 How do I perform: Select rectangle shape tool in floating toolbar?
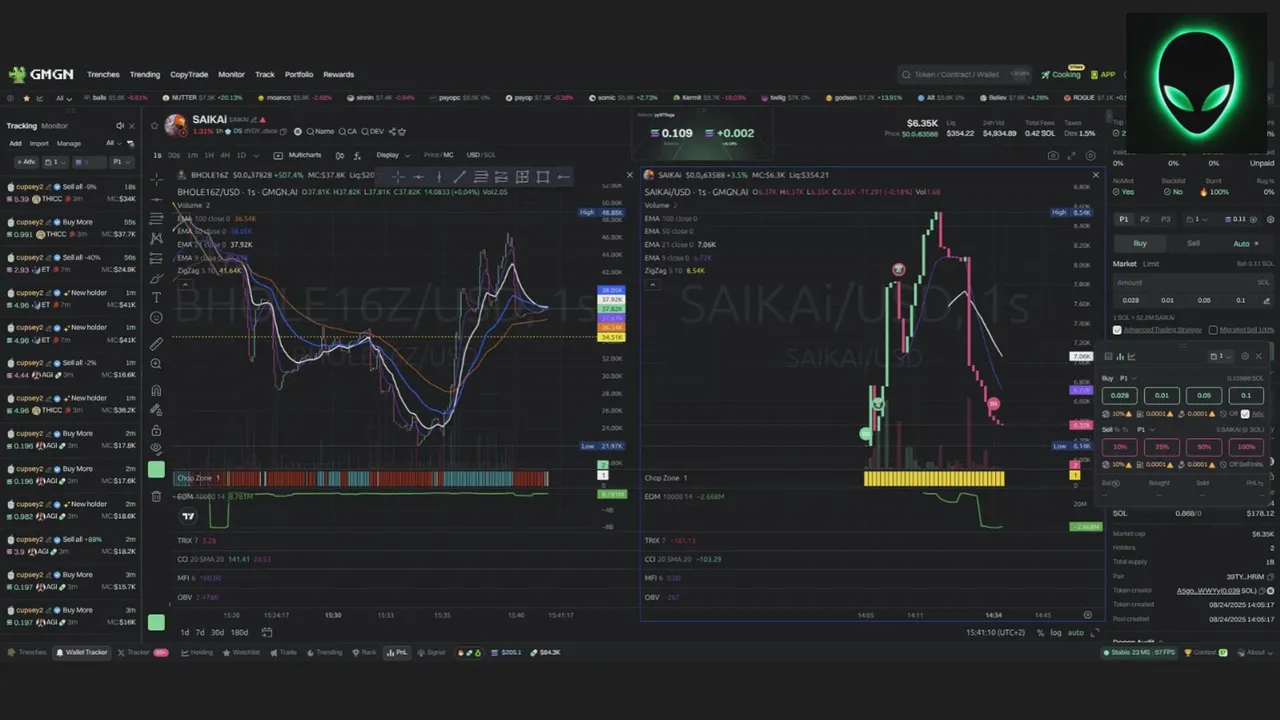(543, 177)
